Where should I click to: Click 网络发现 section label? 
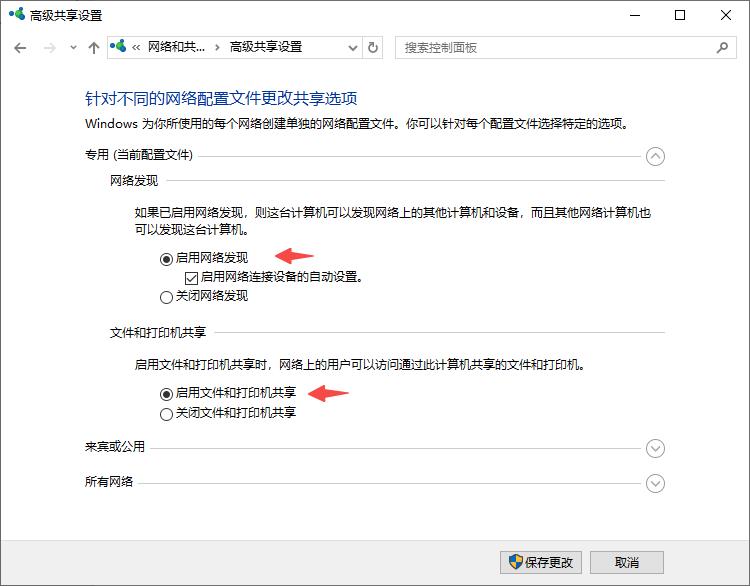(134, 181)
